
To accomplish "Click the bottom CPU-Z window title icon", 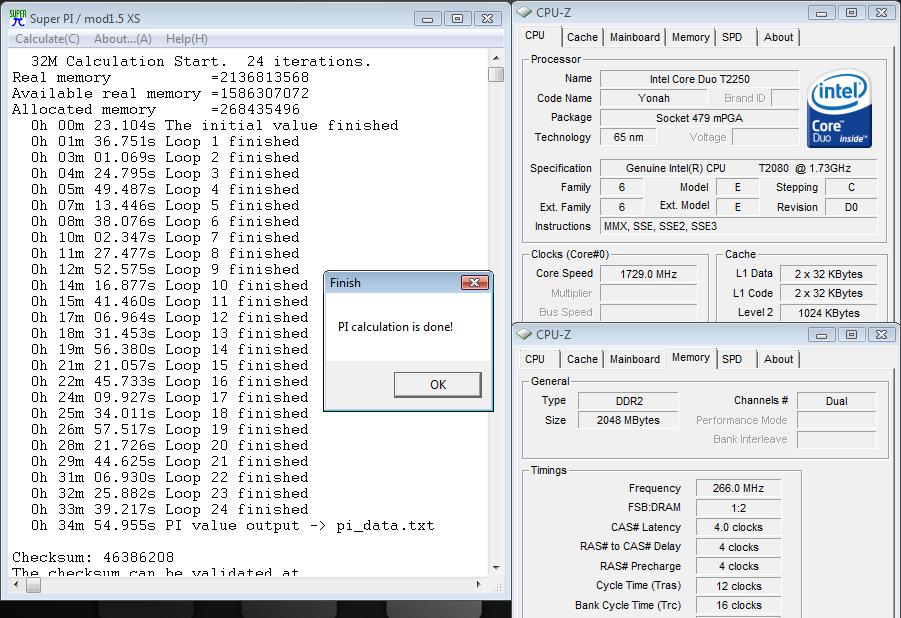I will click(x=523, y=334).
